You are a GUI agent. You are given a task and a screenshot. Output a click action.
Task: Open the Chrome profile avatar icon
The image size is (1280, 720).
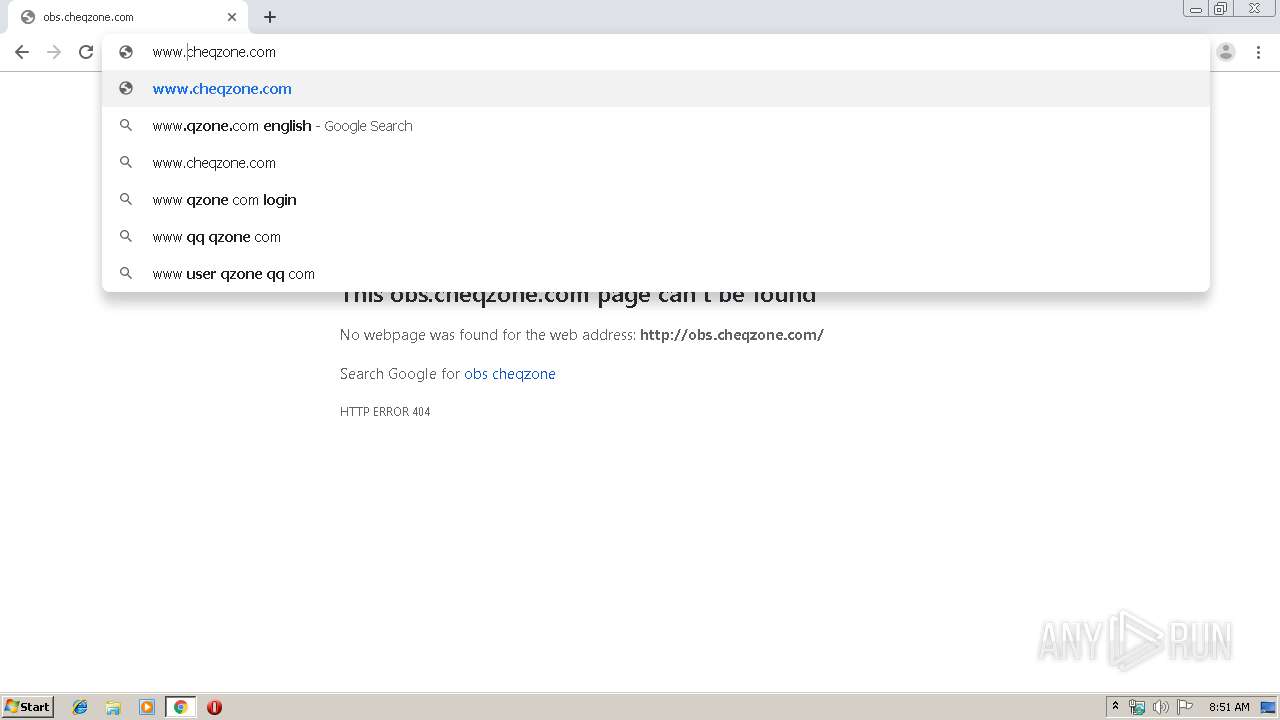pyautogui.click(x=1226, y=52)
